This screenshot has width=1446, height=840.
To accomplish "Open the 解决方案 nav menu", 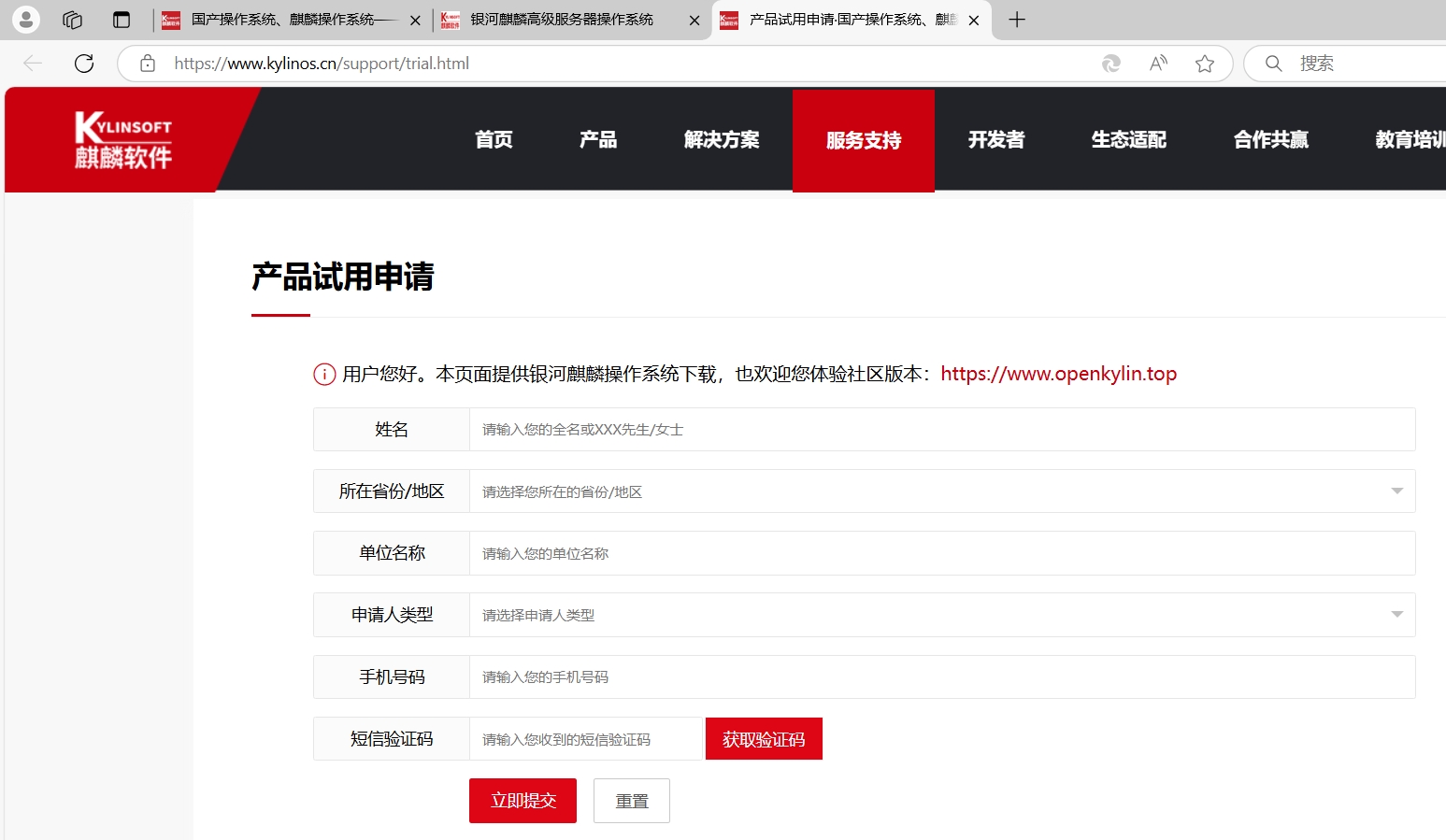I will tap(722, 140).
